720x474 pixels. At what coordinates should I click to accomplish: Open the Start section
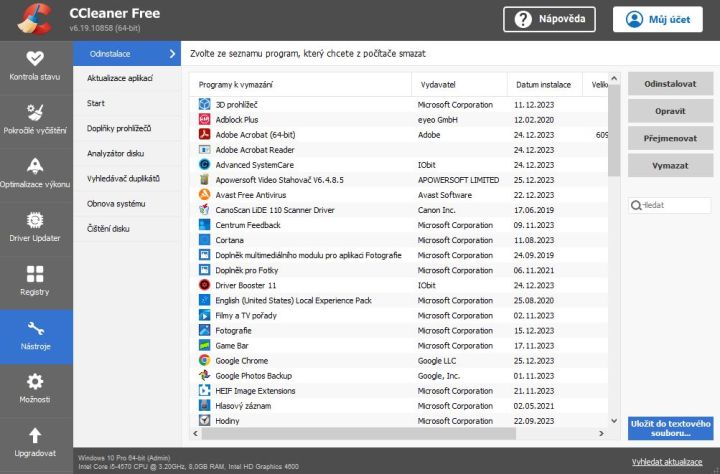127,103
